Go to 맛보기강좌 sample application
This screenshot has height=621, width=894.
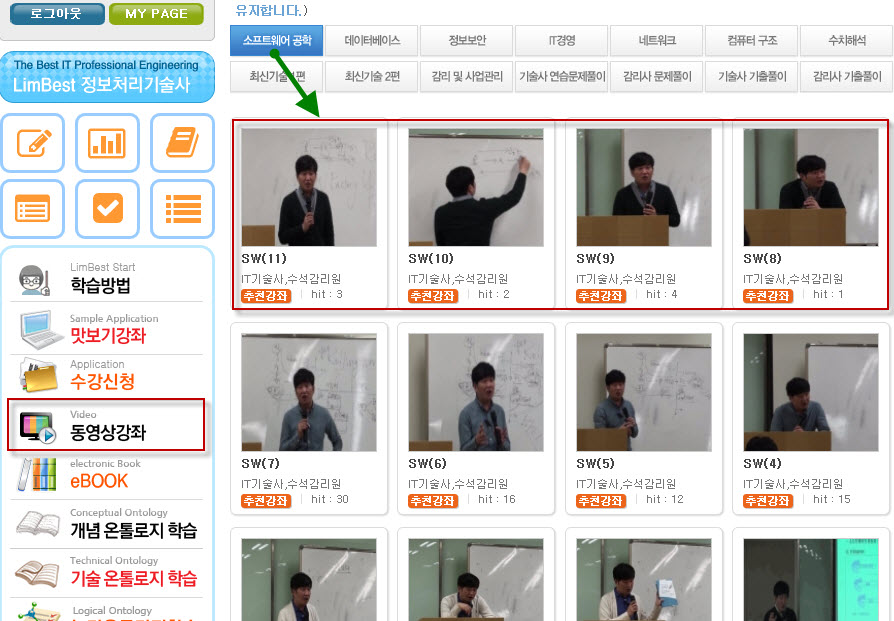coord(108,335)
